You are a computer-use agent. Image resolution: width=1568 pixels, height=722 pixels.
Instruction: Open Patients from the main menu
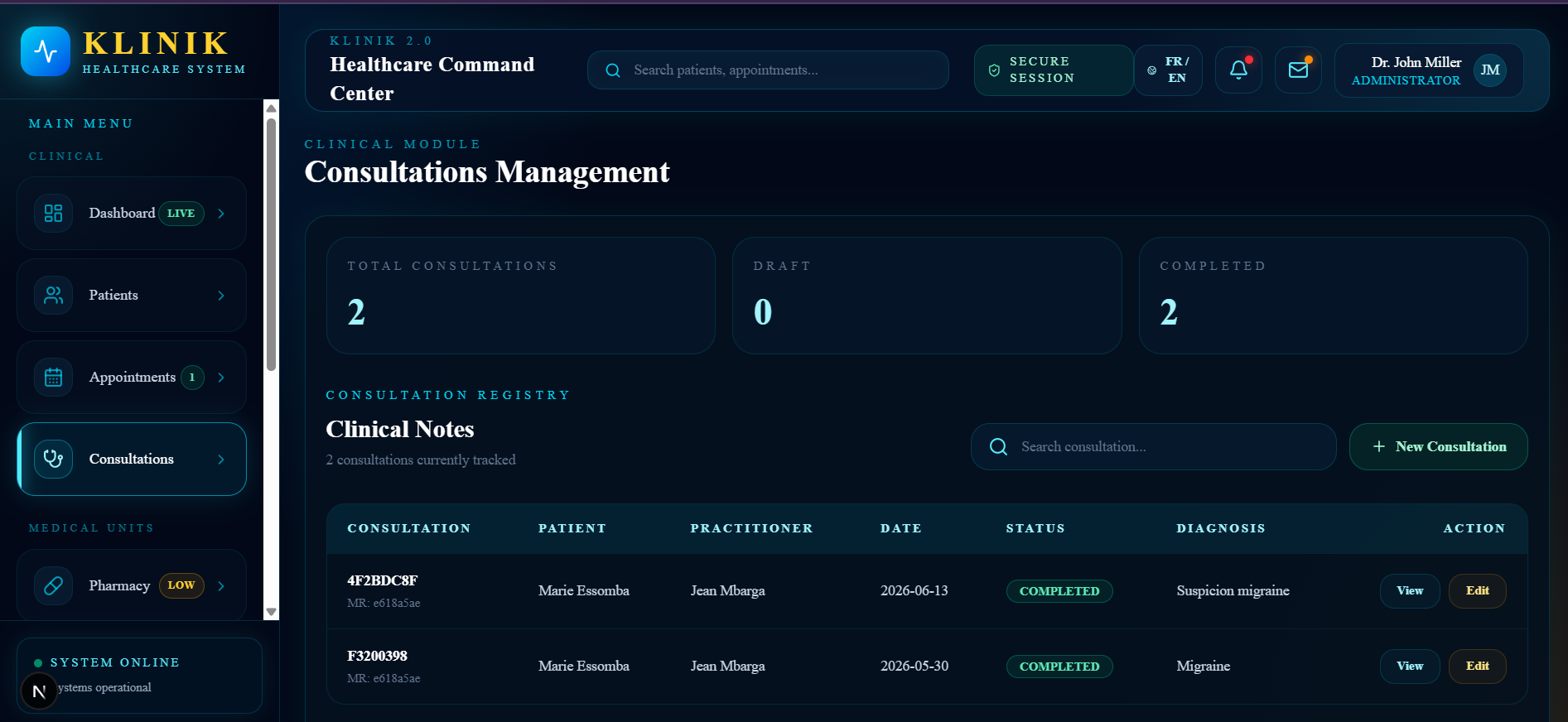pyautogui.click(x=132, y=296)
